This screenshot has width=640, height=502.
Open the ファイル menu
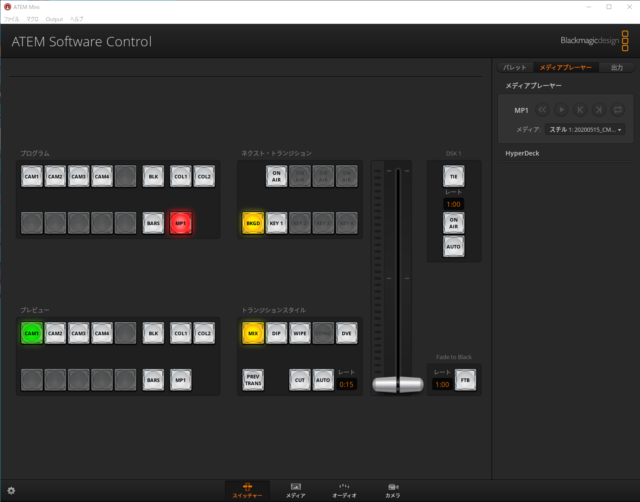(11, 19)
